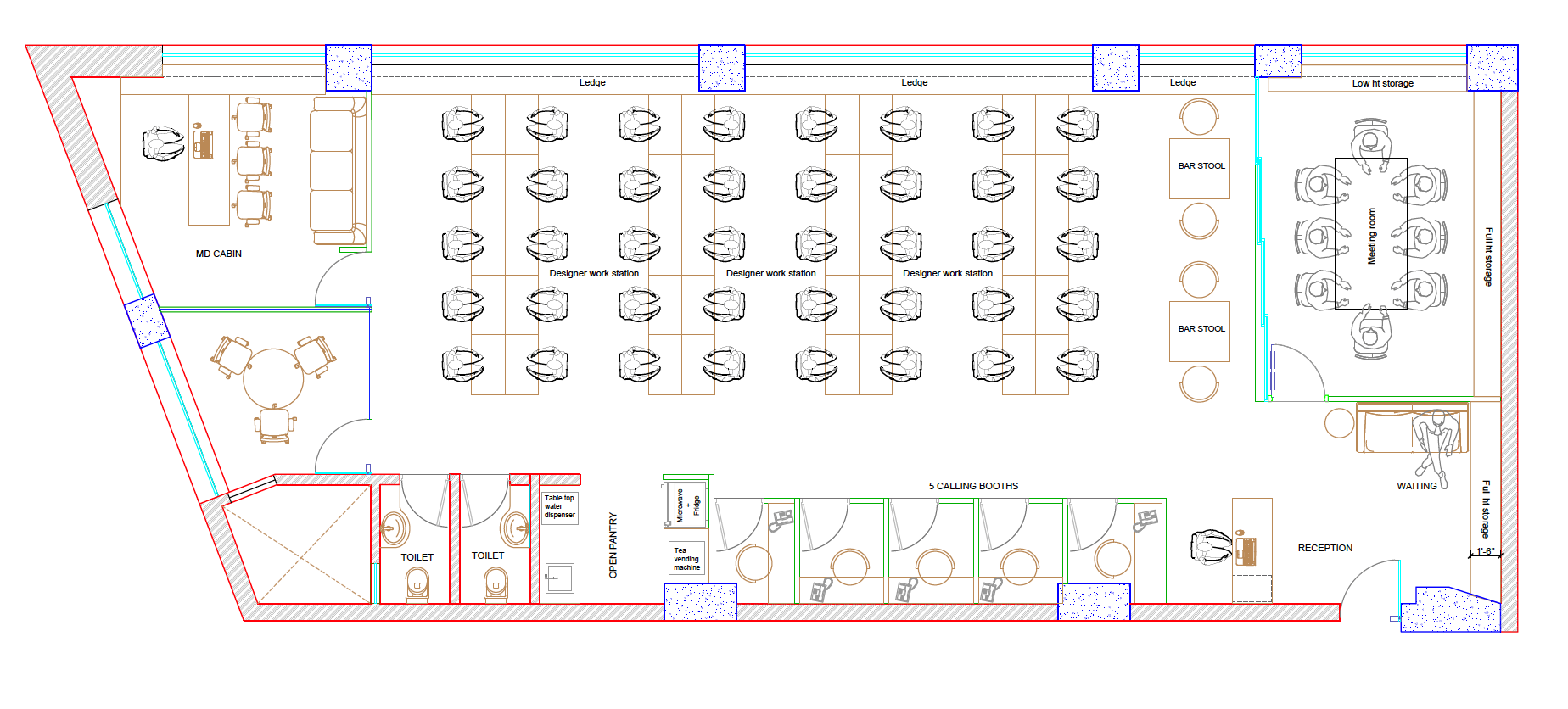This screenshot has height=709, width=1568.
Task: Click the Microwave + Fridge unit
Action: pyautogui.click(x=687, y=505)
